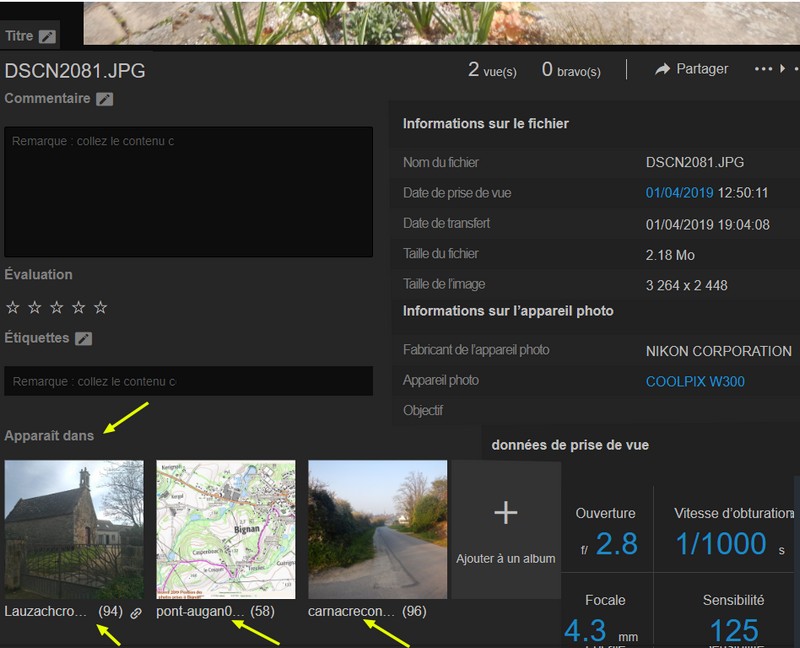Click the edit pencil next to Titre

47,37
